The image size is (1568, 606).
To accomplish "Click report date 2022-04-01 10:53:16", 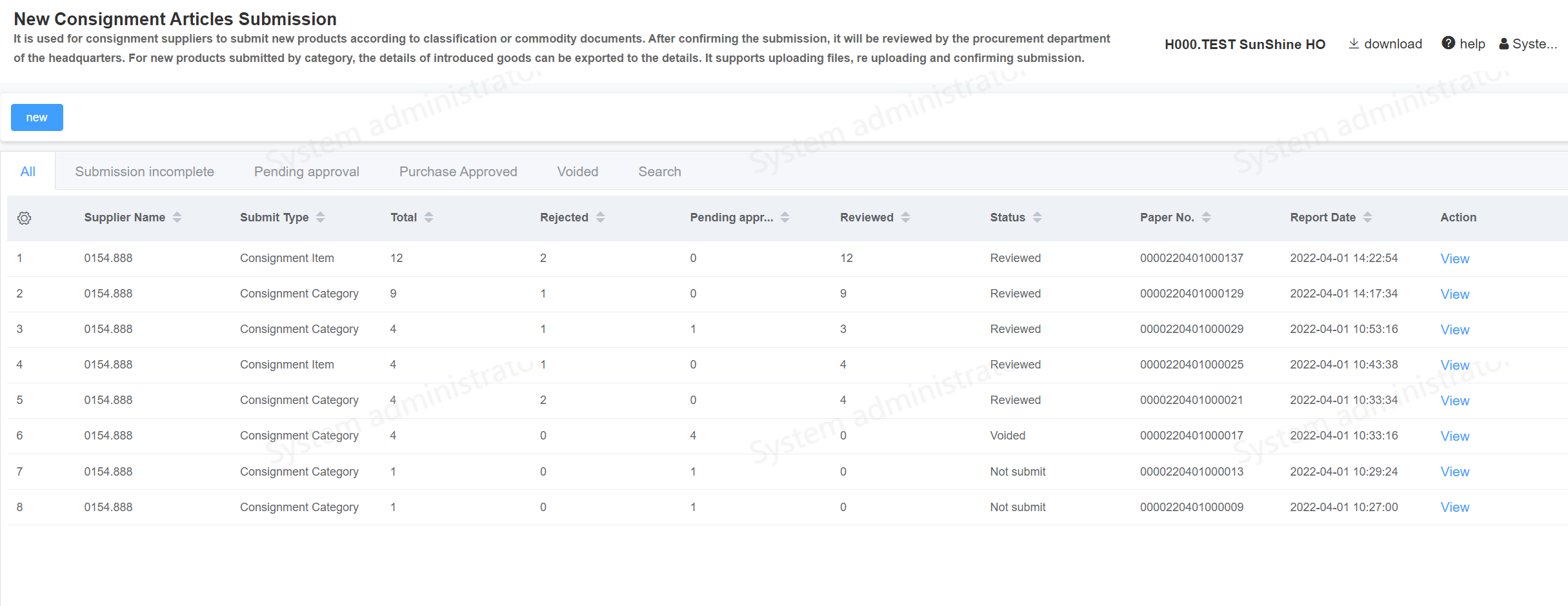I will pos(1343,329).
